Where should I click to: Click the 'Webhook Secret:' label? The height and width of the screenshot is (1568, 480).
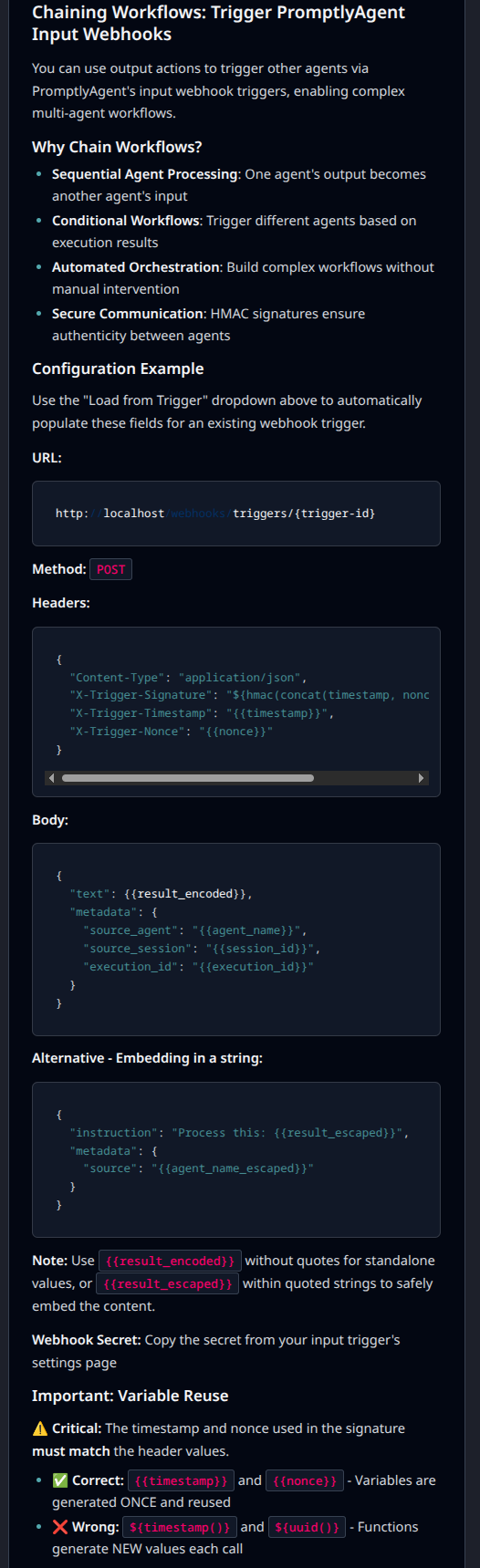87,1340
